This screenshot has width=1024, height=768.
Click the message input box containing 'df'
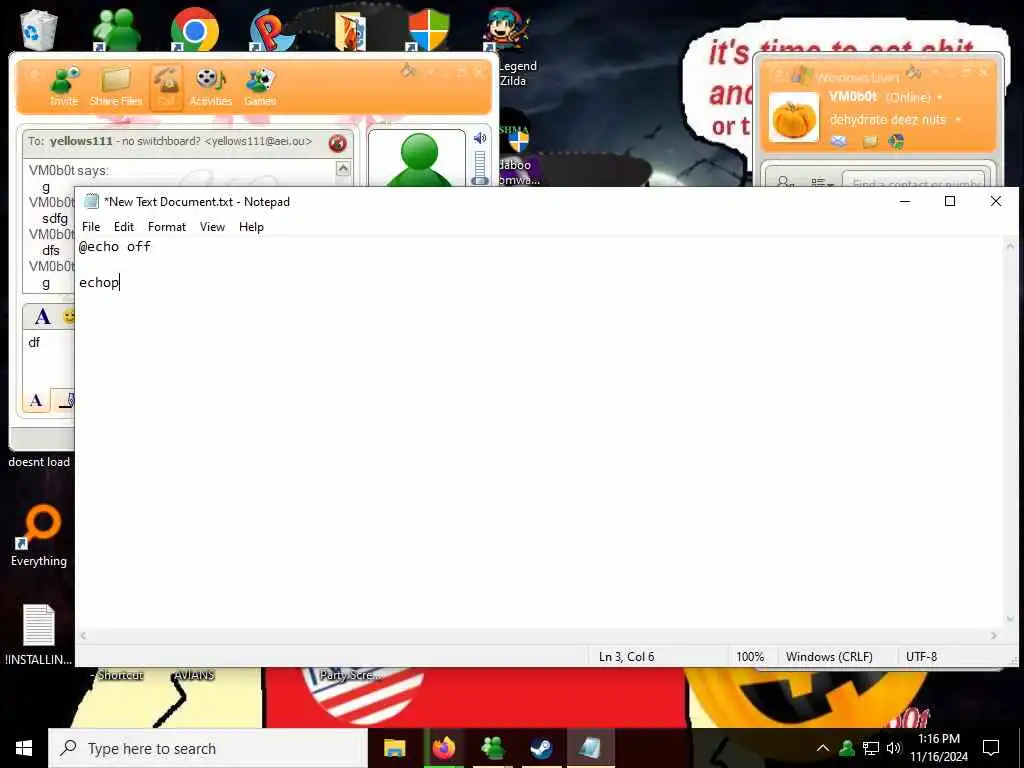[x=49, y=359]
